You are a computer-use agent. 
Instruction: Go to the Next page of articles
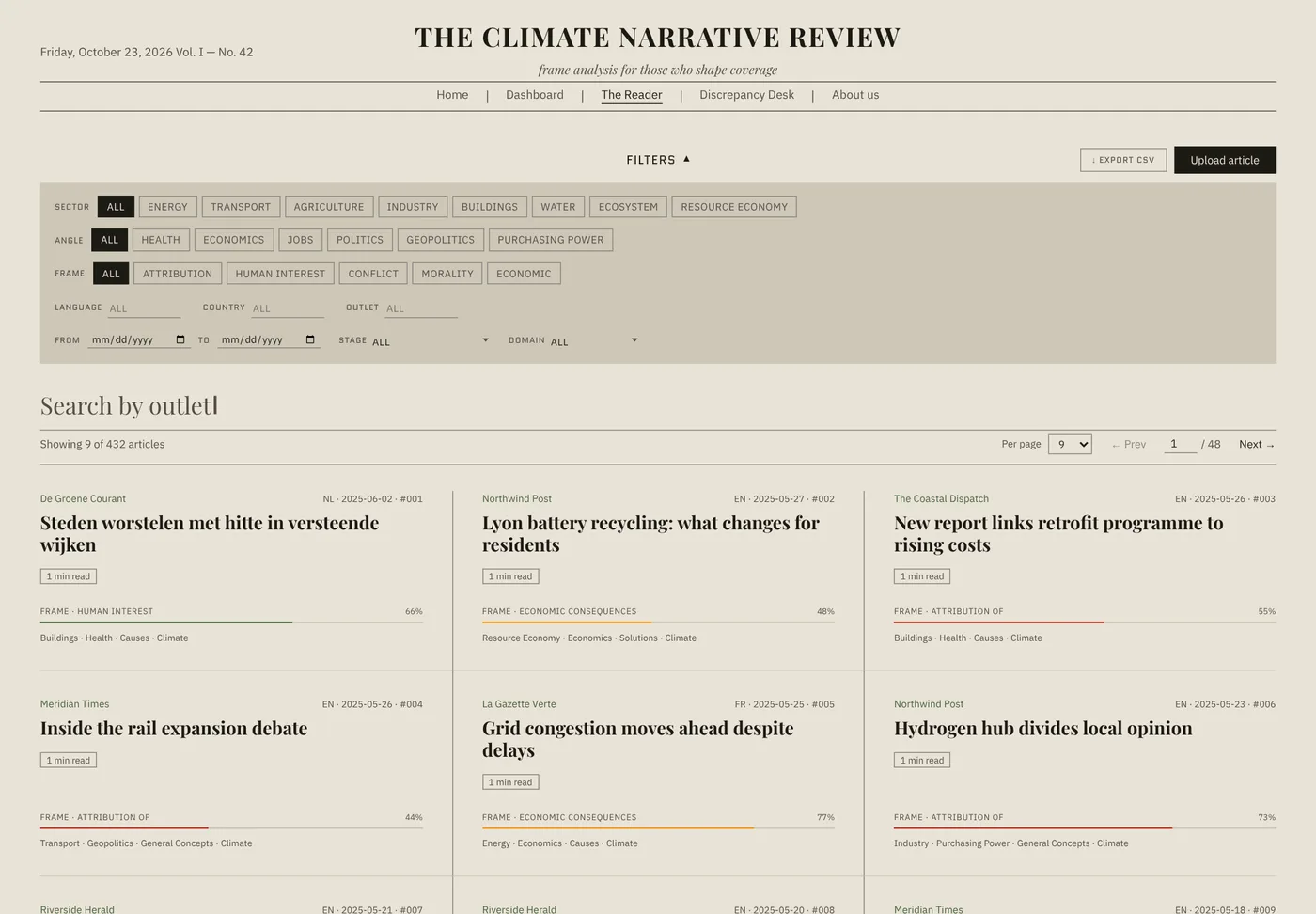(x=1257, y=444)
